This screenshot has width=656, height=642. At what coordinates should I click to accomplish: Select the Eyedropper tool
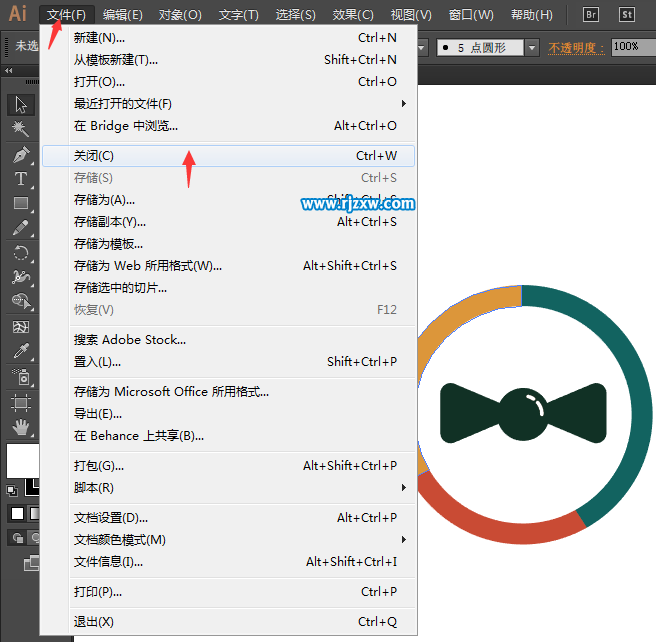click(20, 351)
